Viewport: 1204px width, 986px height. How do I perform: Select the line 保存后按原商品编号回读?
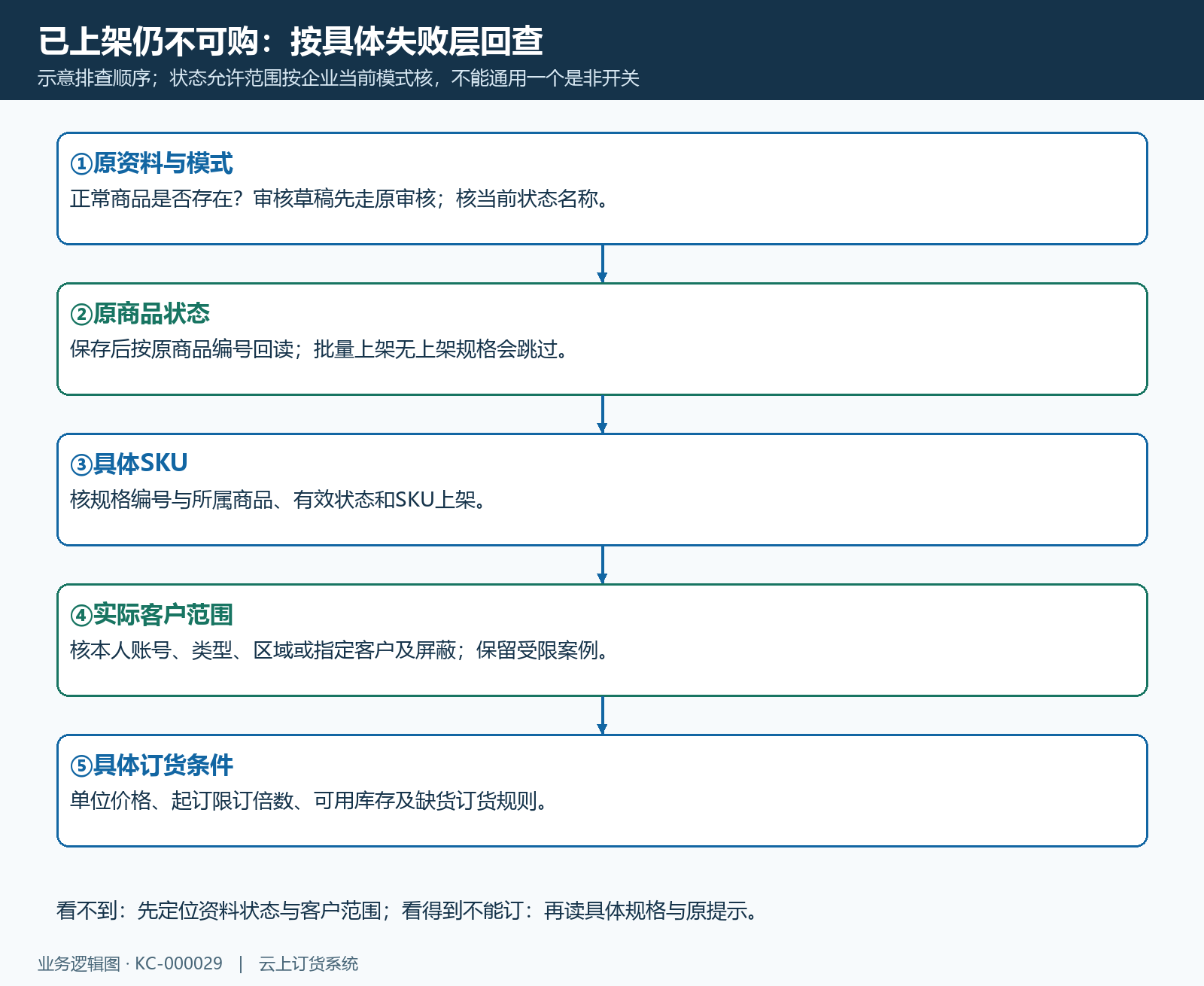[x=319, y=349]
